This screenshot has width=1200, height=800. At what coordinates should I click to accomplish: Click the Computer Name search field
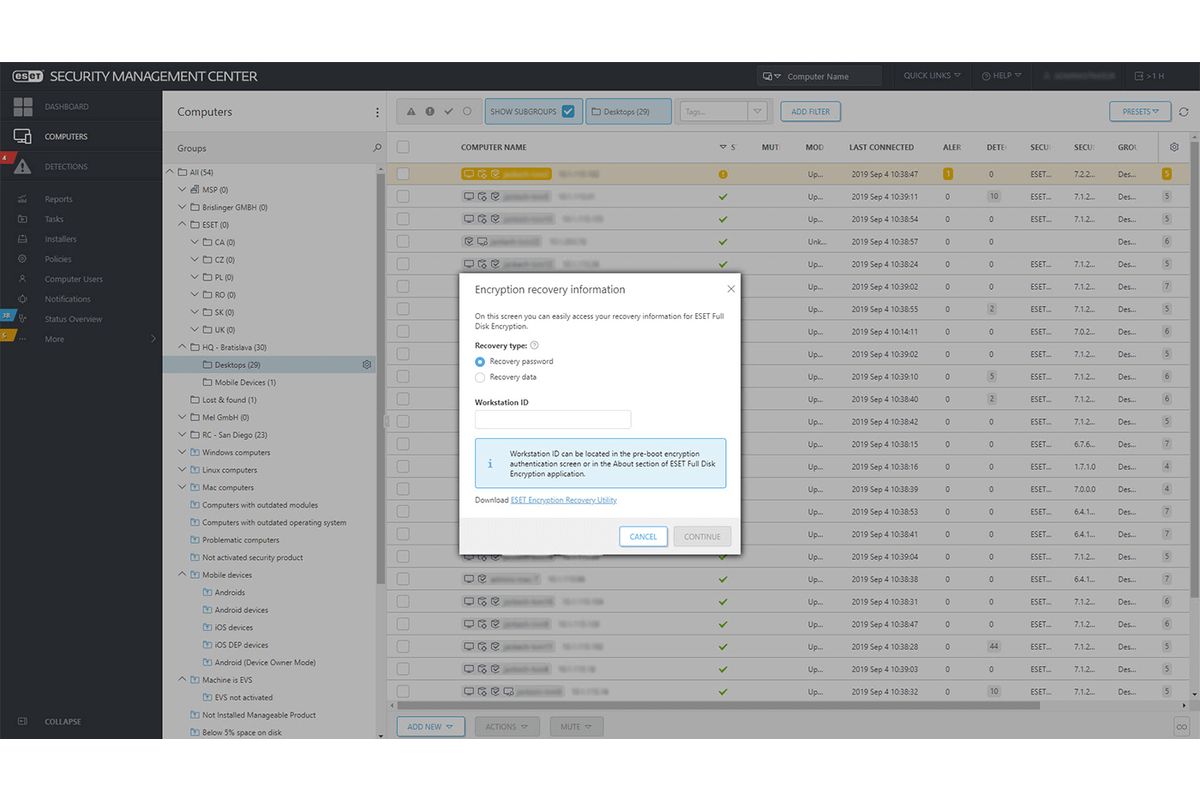point(832,76)
